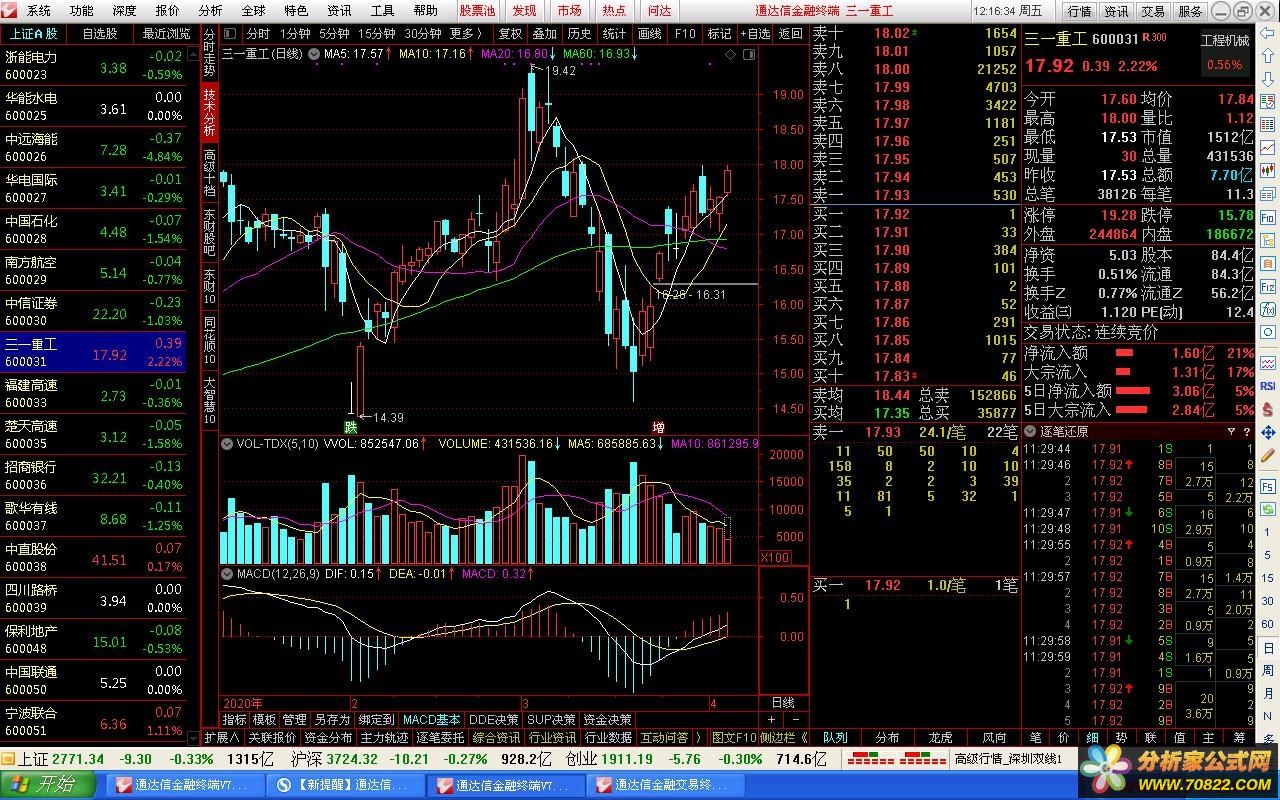The image size is (1280, 800).
Task: Switch to the 自选股 tab
Action: [x=99, y=33]
